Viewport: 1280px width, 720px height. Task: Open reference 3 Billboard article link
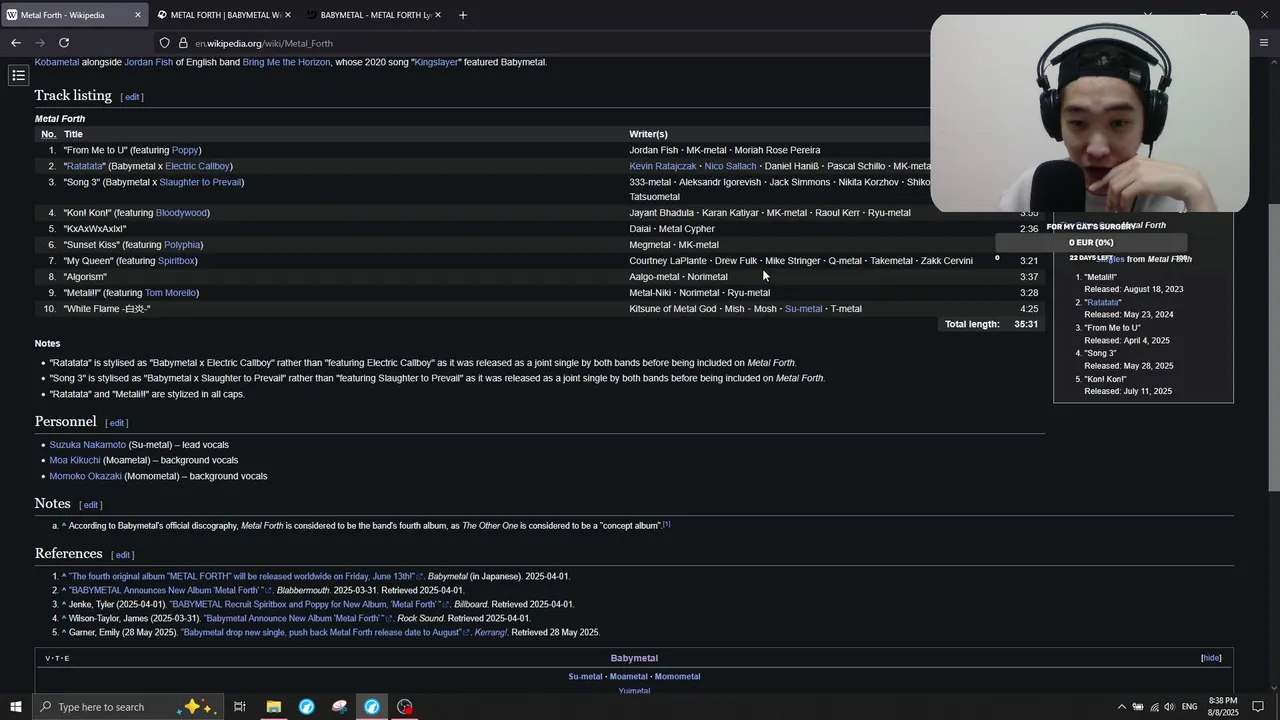tap(309, 605)
